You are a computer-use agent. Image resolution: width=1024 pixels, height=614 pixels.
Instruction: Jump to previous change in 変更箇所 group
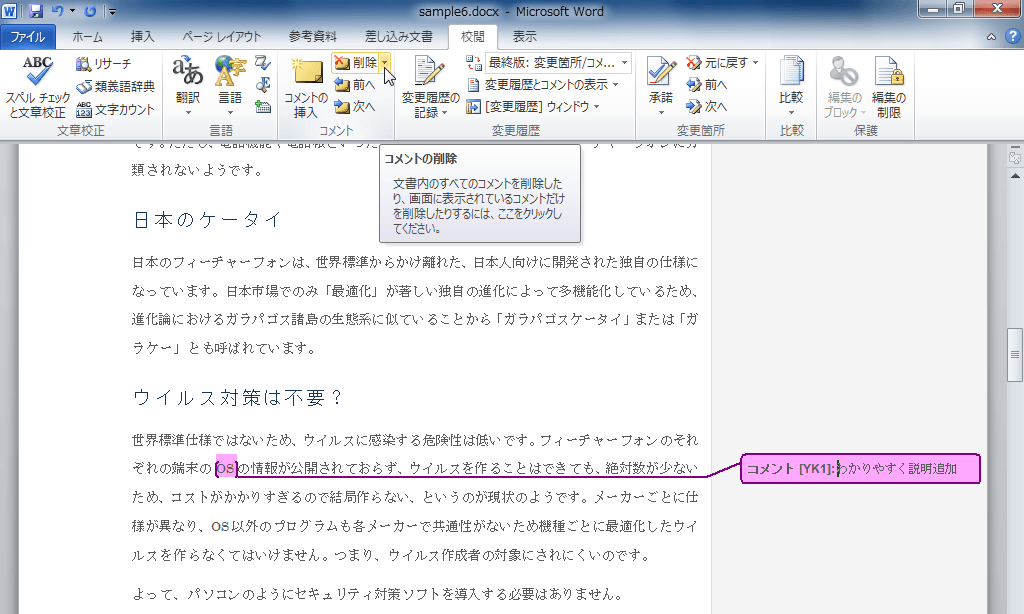point(707,85)
